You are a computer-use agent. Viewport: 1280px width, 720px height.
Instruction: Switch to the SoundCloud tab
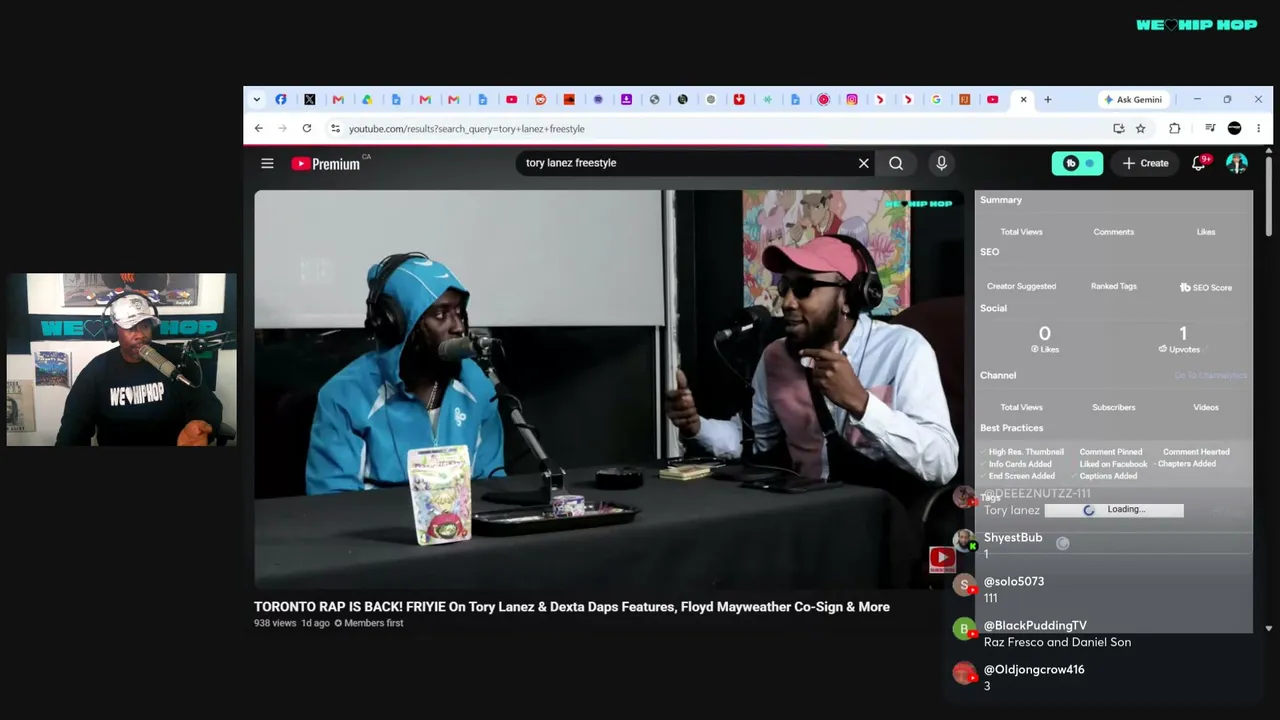[569, 99]
